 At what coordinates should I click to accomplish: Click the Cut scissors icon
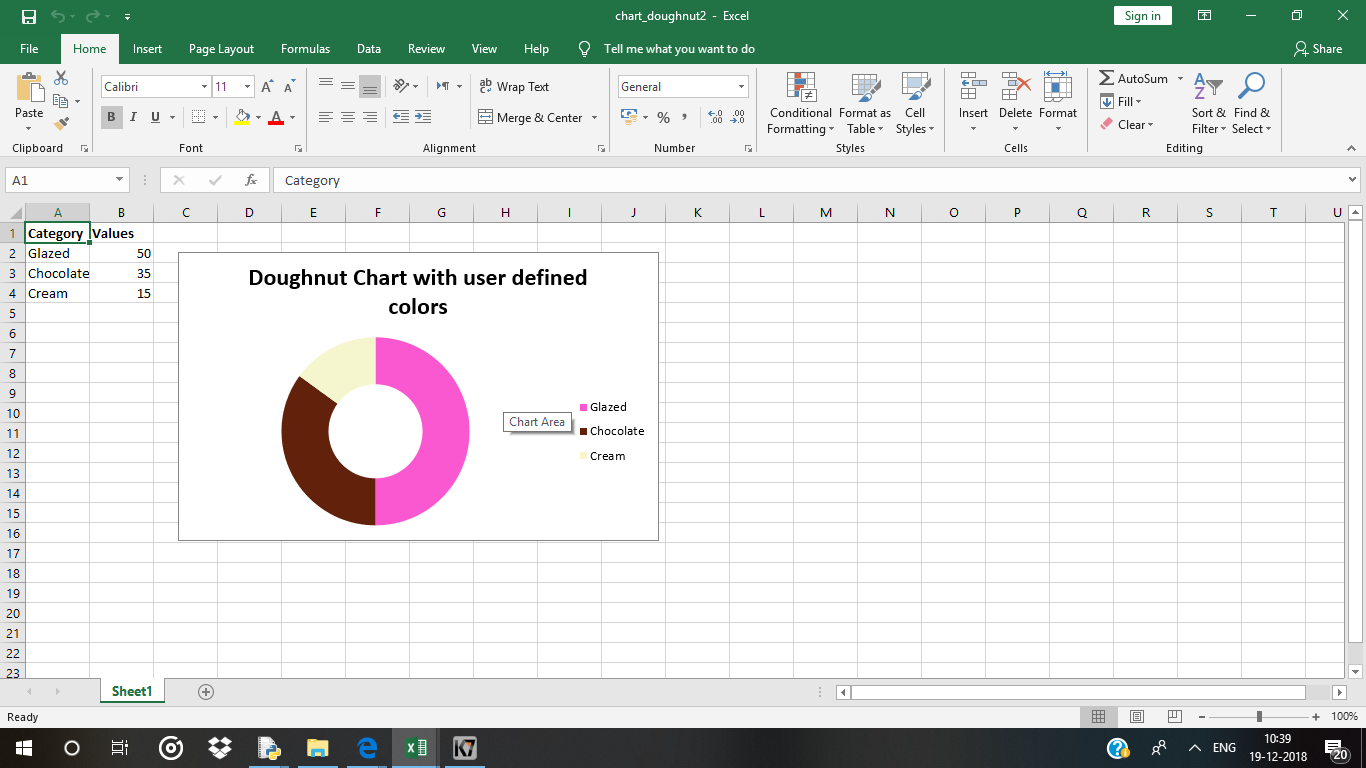click(x=61, y=78)
